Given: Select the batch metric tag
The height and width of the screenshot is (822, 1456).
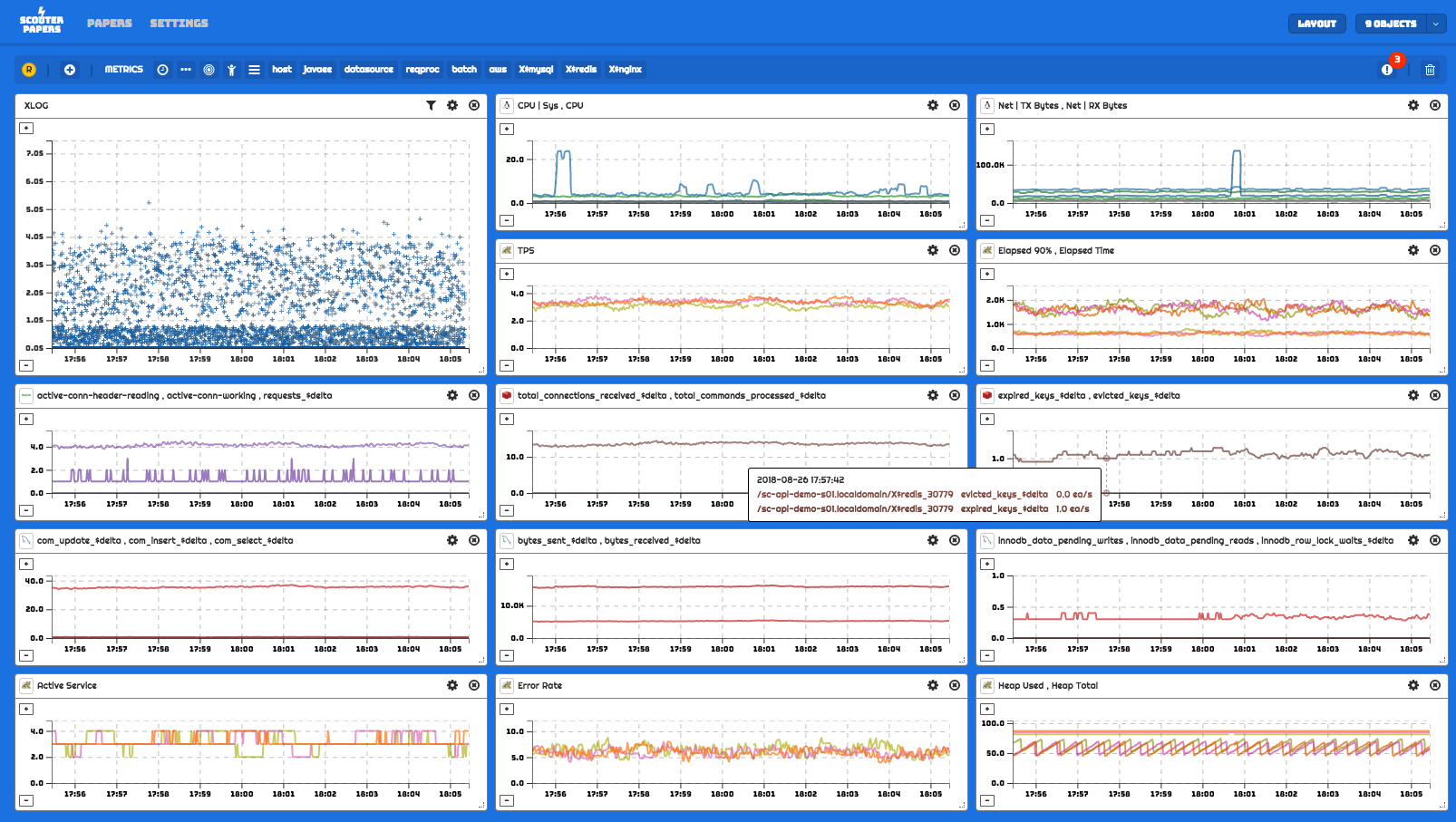Looking at the screenshot, I should point(464,70).
